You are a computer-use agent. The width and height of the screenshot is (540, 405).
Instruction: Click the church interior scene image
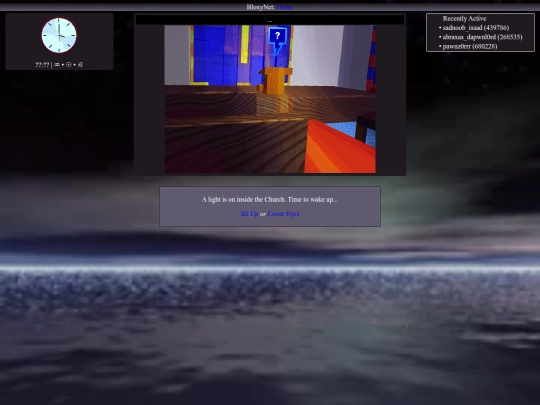[x=270, y=99]
